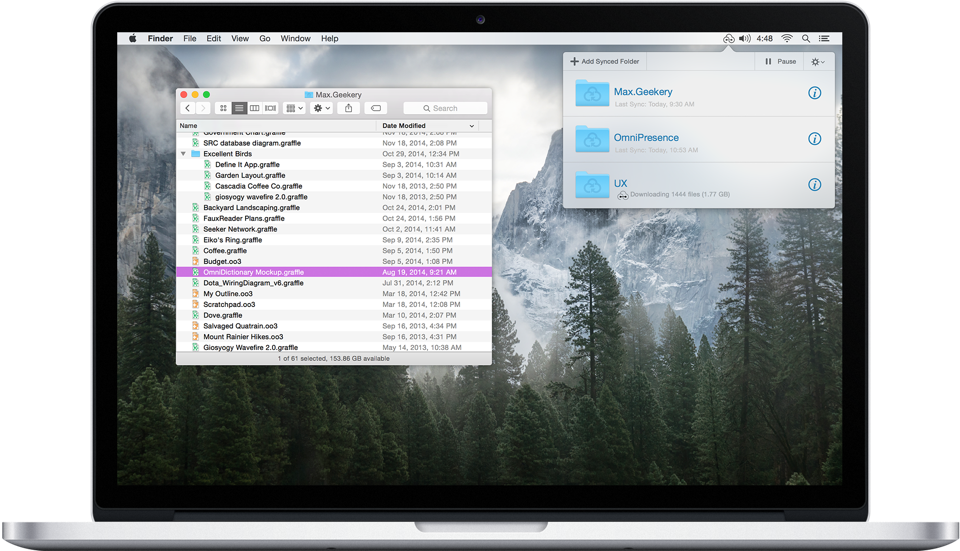This screenshot has height=551, width=960.
Task: Switch Finder to column view
Action: (254, 108)
